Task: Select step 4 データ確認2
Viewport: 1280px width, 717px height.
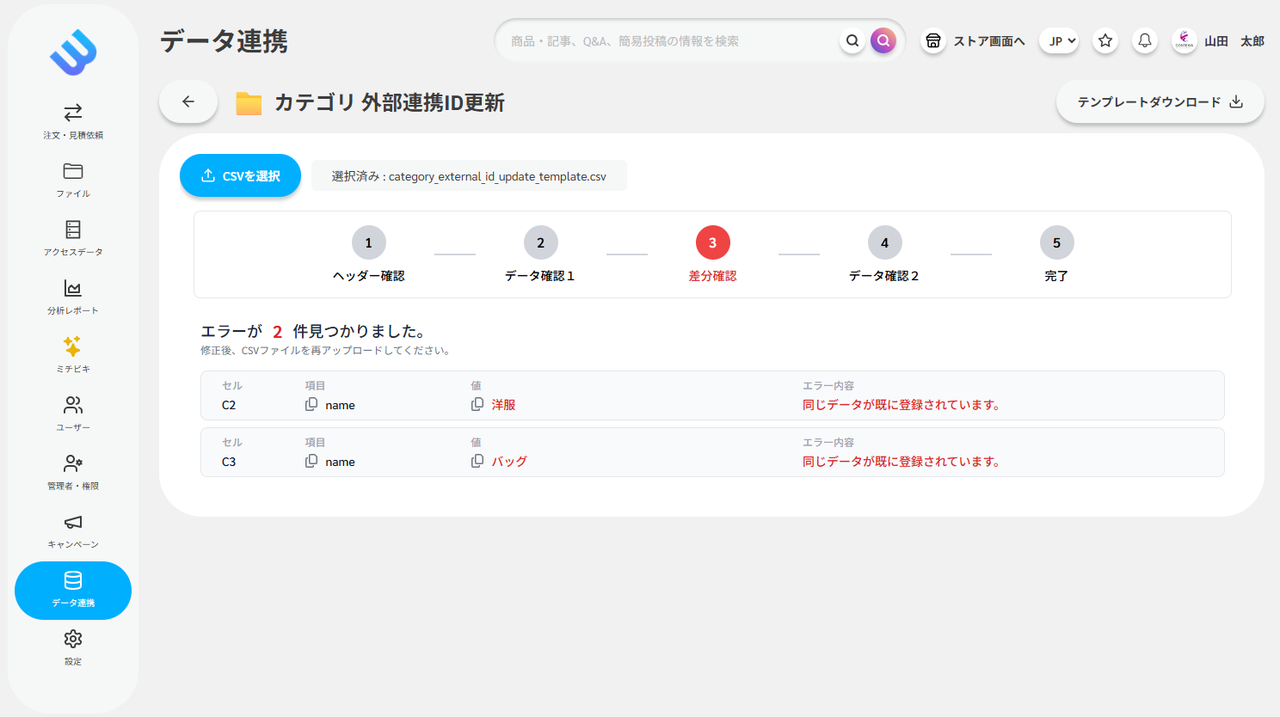Action: (x=884, y=242)
